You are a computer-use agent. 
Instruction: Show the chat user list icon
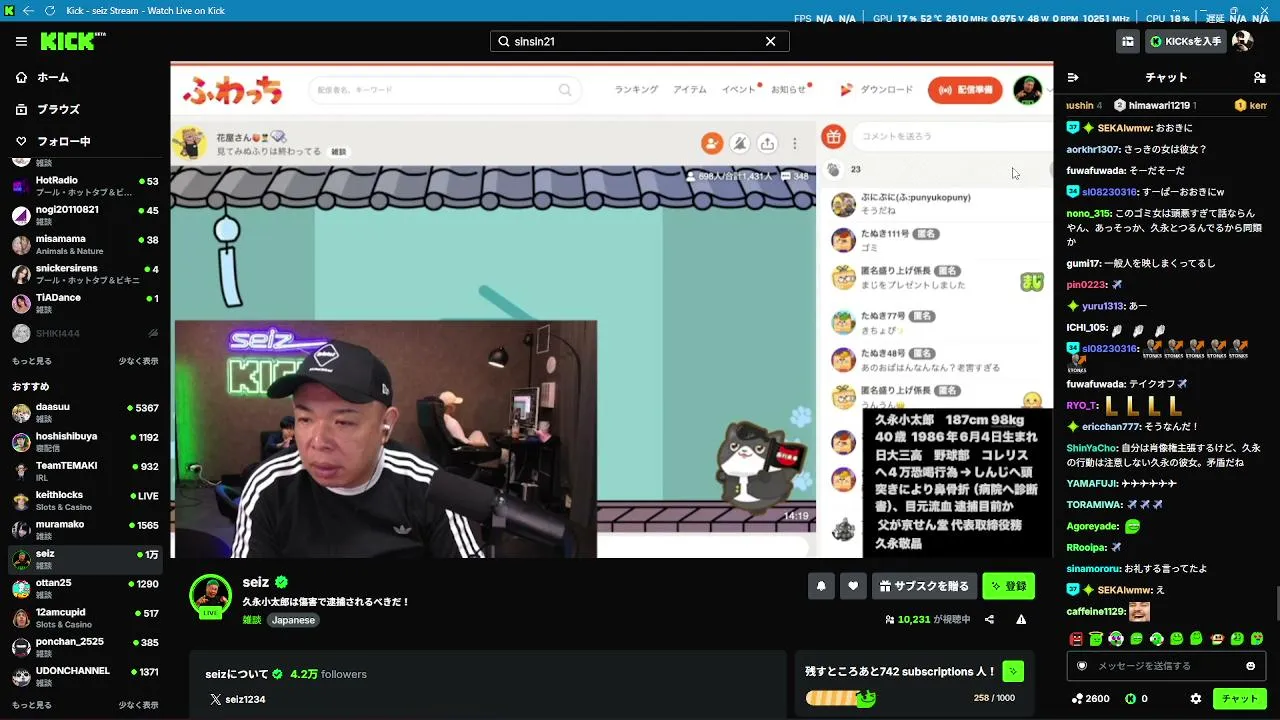click(1259, 77)
